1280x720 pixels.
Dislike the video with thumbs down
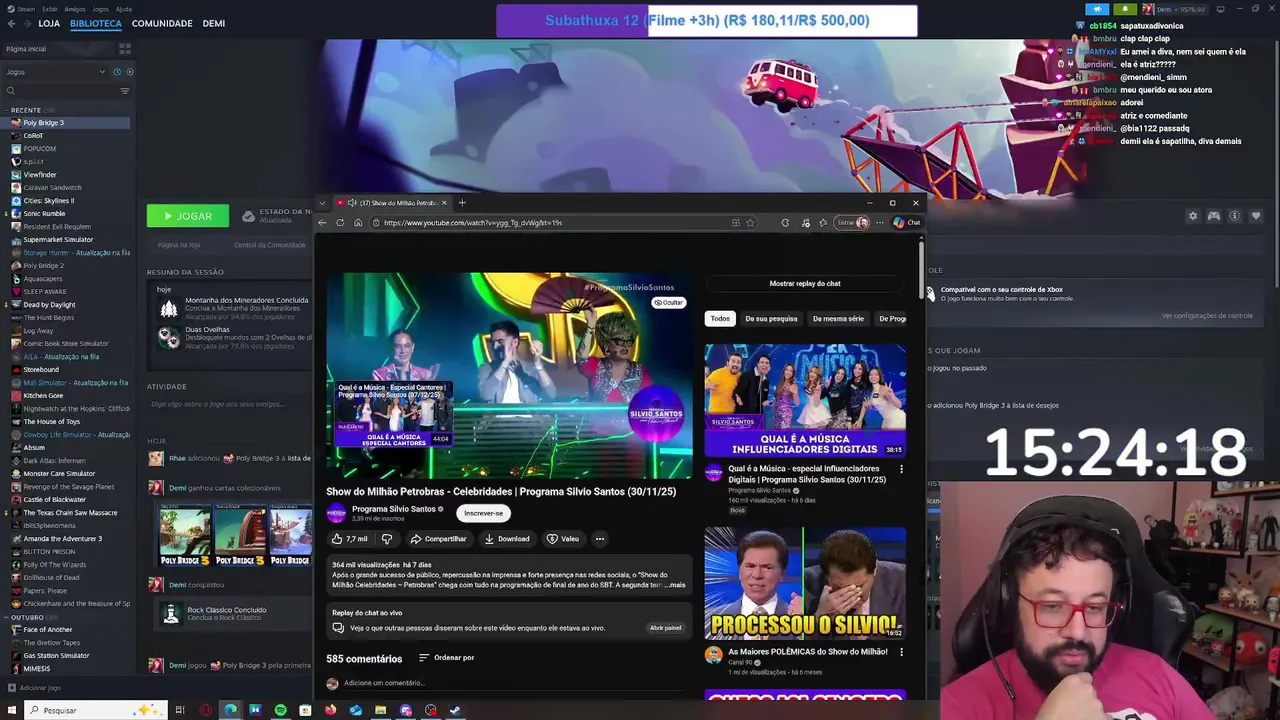[x=387, y=539]
